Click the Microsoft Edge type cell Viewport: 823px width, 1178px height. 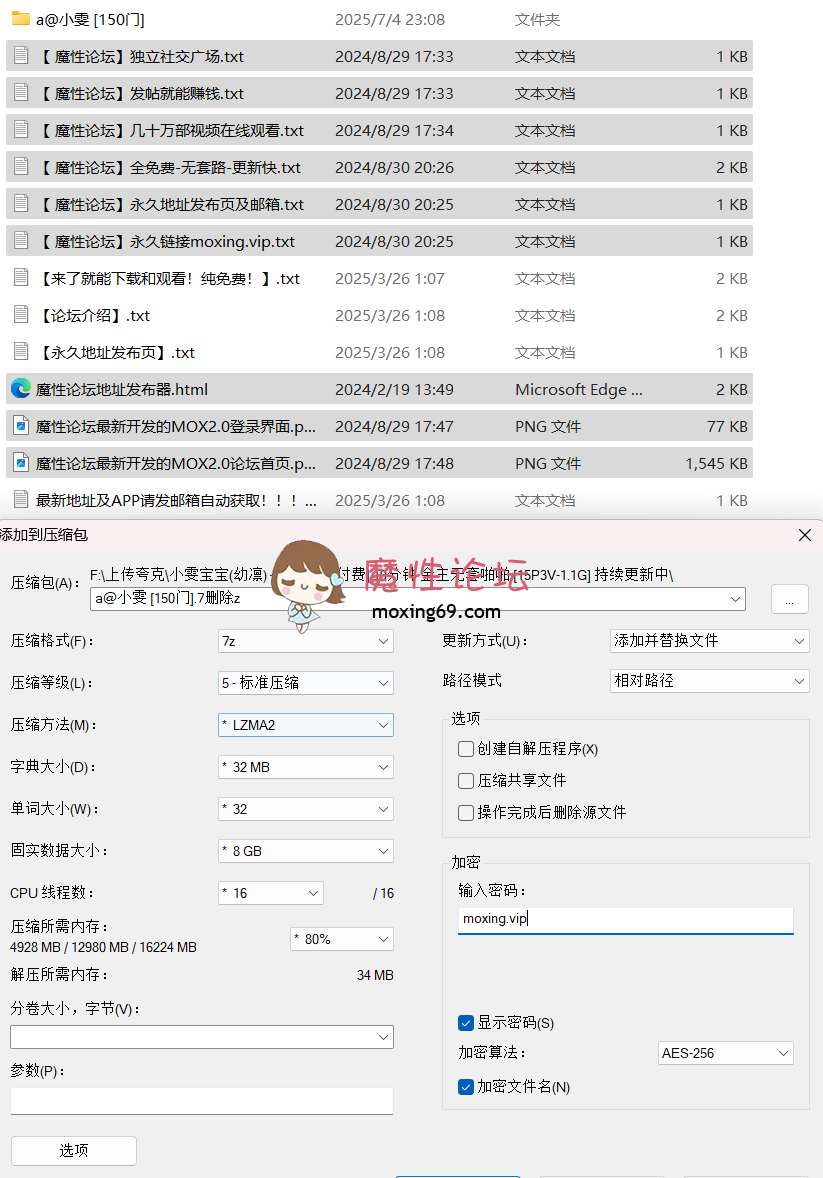point(579,390)
